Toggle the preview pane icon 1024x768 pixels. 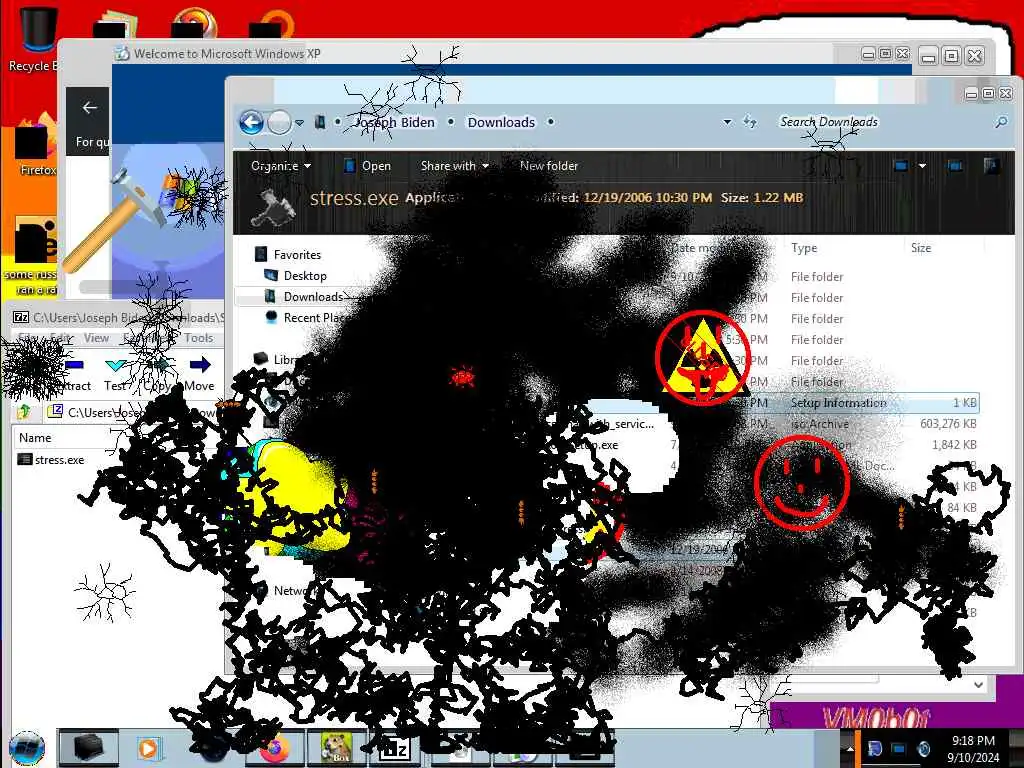[x=955, y=166]
